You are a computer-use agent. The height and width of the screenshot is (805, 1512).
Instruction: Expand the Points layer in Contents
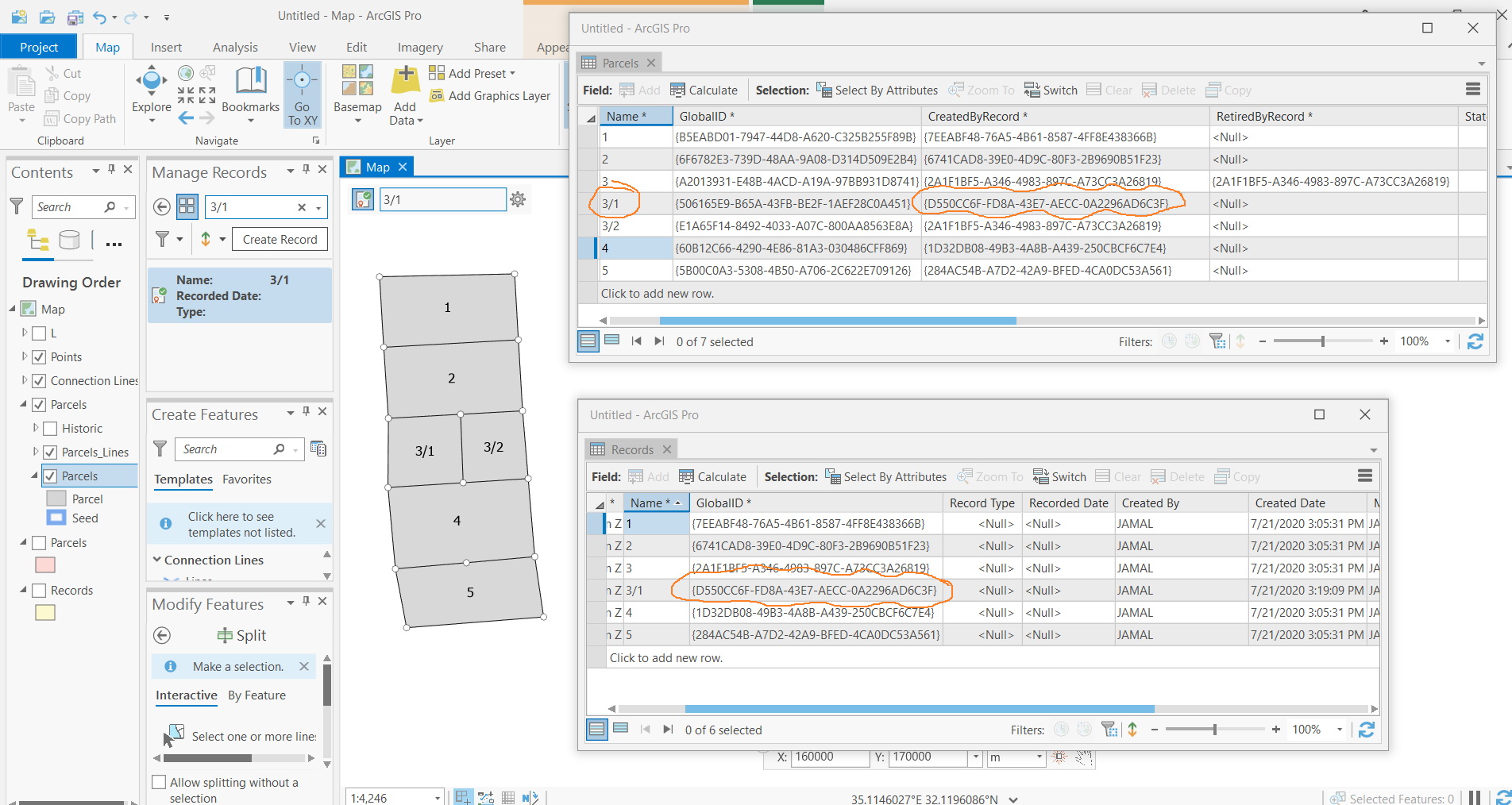click(x=25, y=356)
